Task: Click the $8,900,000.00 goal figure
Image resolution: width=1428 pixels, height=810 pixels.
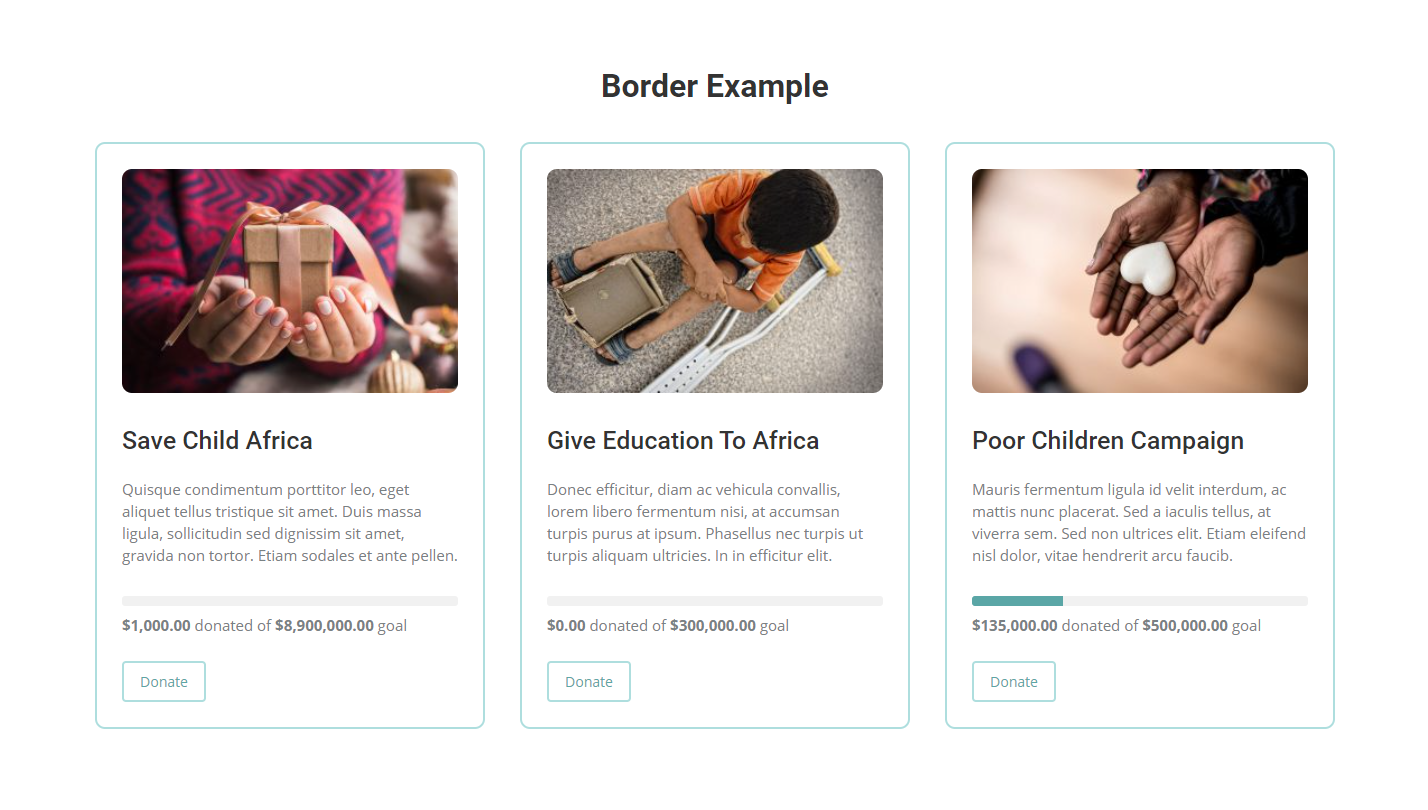Action: click(324, 626)
